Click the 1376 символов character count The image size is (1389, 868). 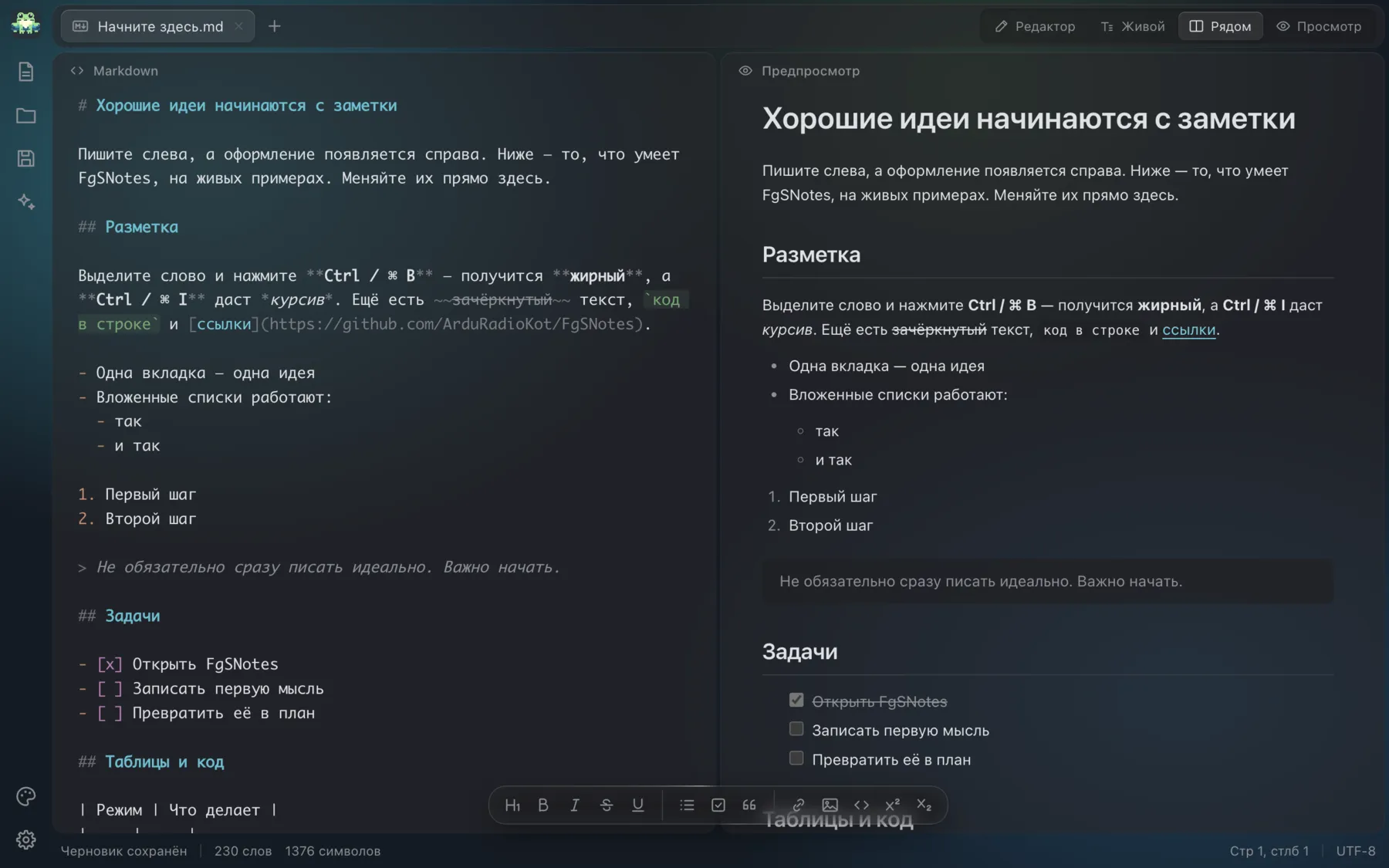tap(333, 850)
